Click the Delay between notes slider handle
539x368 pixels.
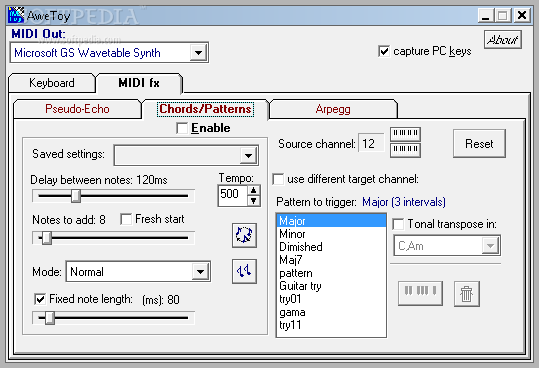pos(76,196)
